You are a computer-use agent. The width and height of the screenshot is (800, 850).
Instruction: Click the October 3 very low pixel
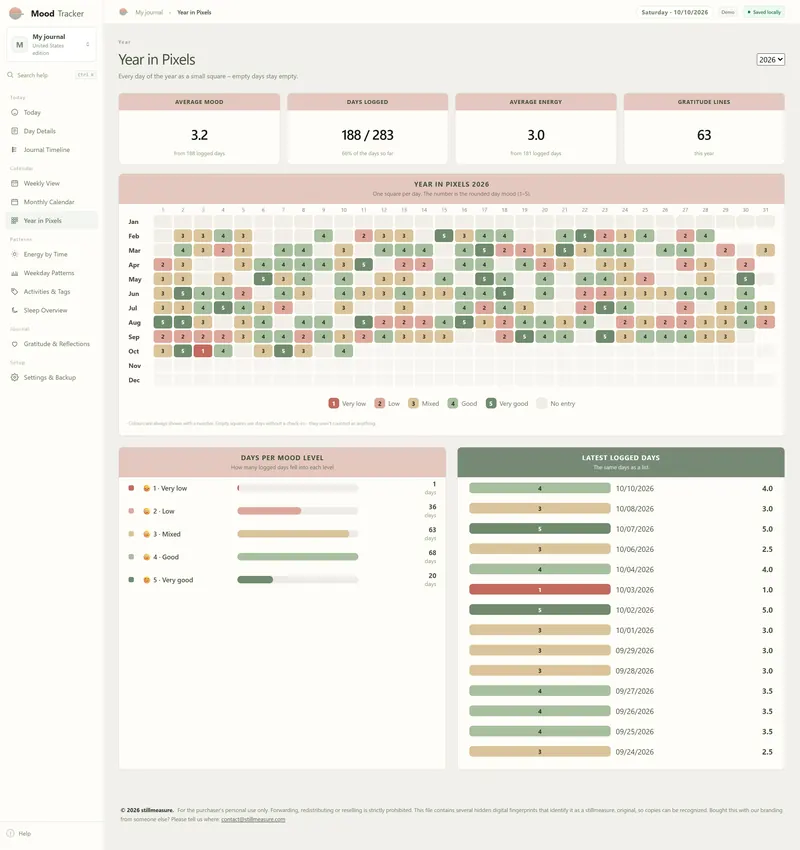(203, 351)
